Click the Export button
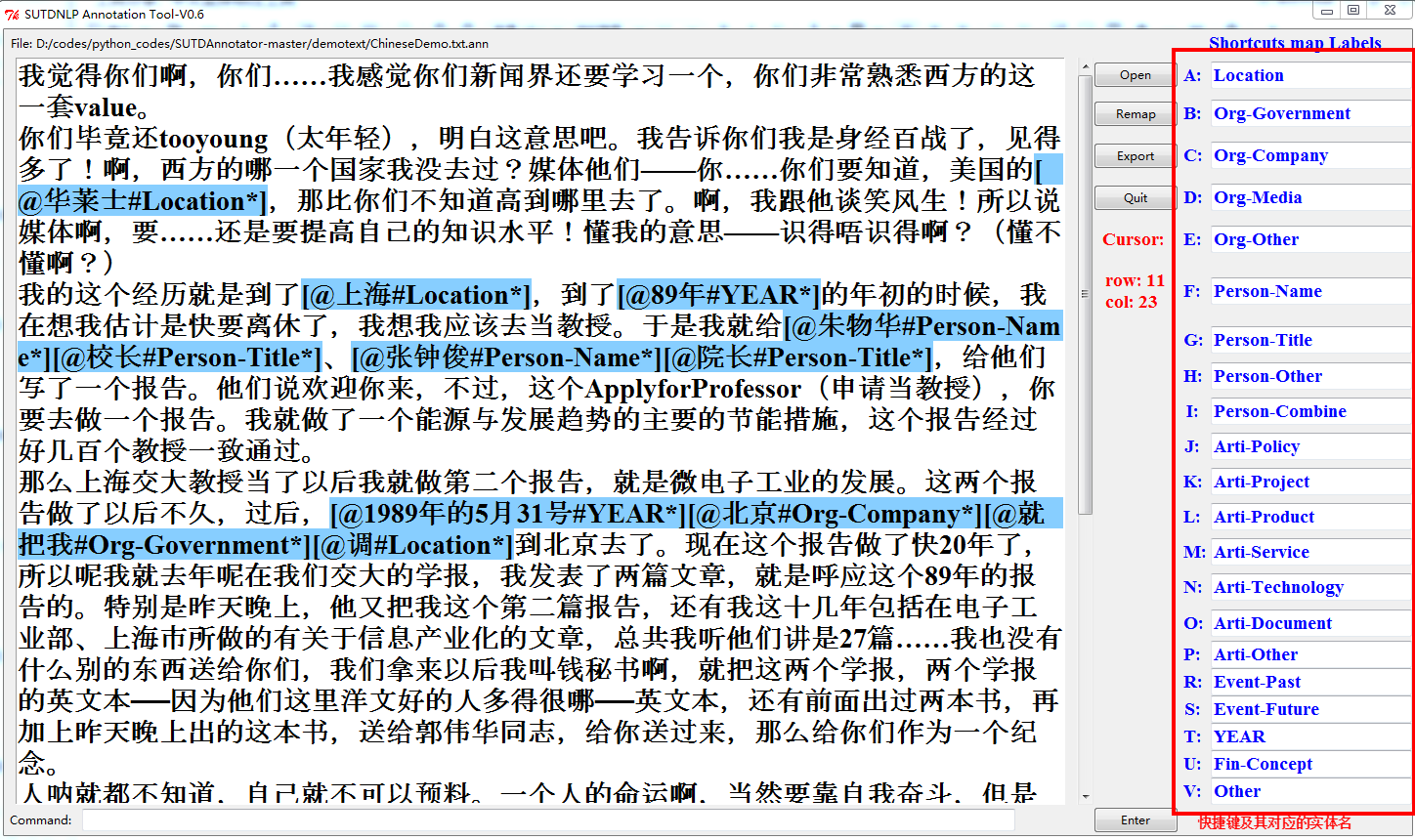The height and width of the screenshot is (840, 1415). [x=1135, y=156]
